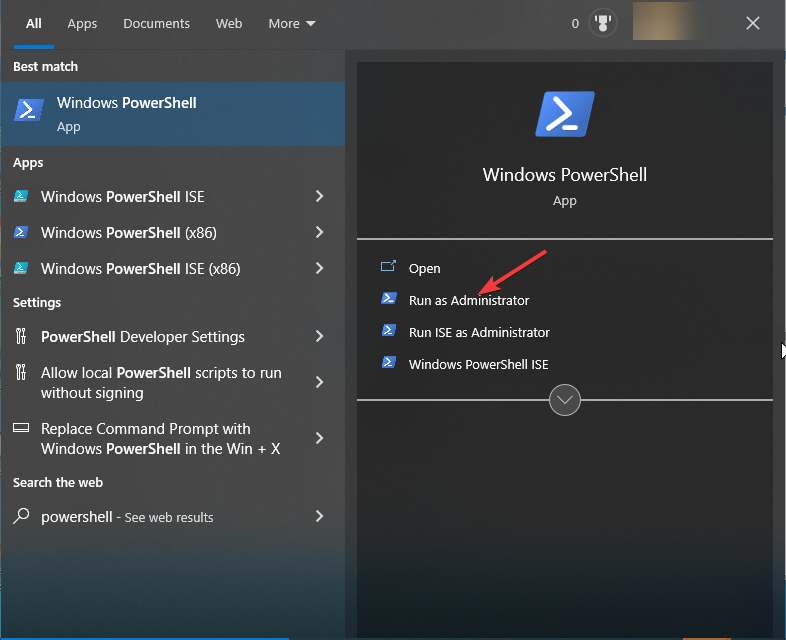The image size is (786, 640).
Task: Expand Windows PowerShell ISE options chevron
Action: pos(320,197)
